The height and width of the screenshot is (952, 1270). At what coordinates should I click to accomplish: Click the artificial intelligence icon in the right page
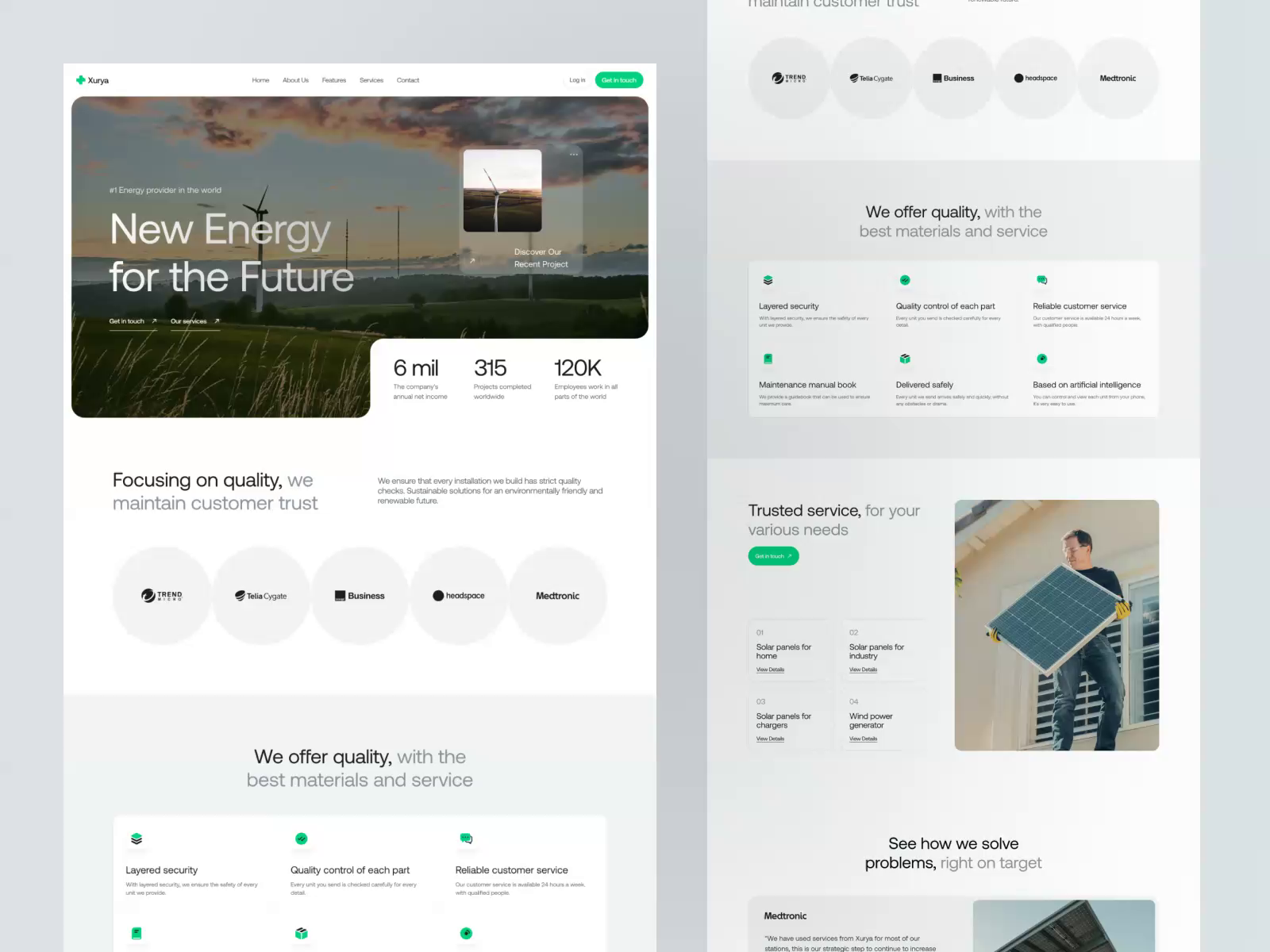(1042, 359)
